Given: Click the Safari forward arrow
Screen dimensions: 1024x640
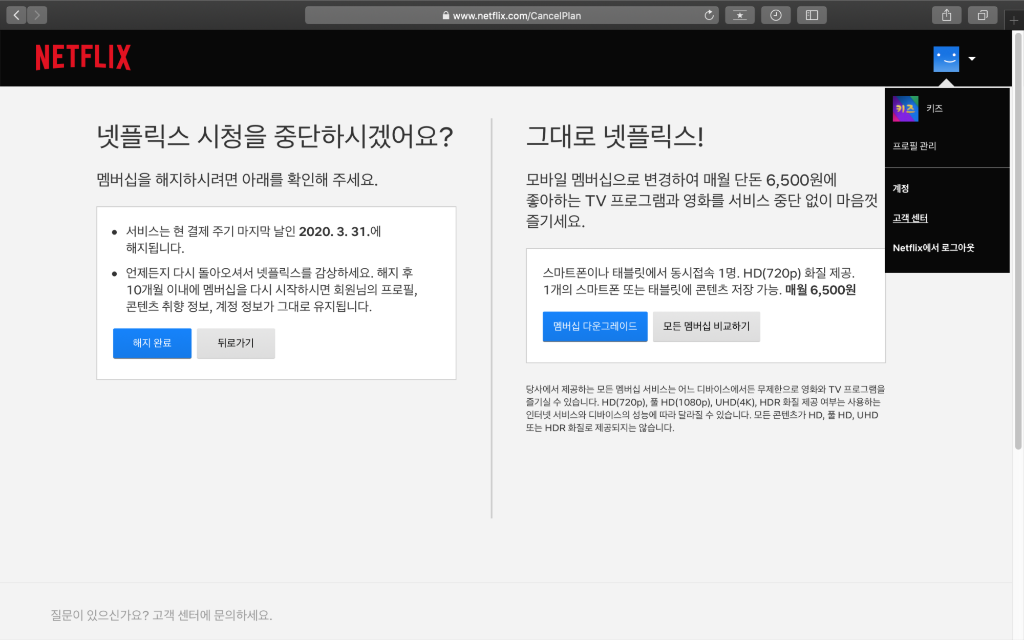Looking at the screenshot, I should [37, 15].
